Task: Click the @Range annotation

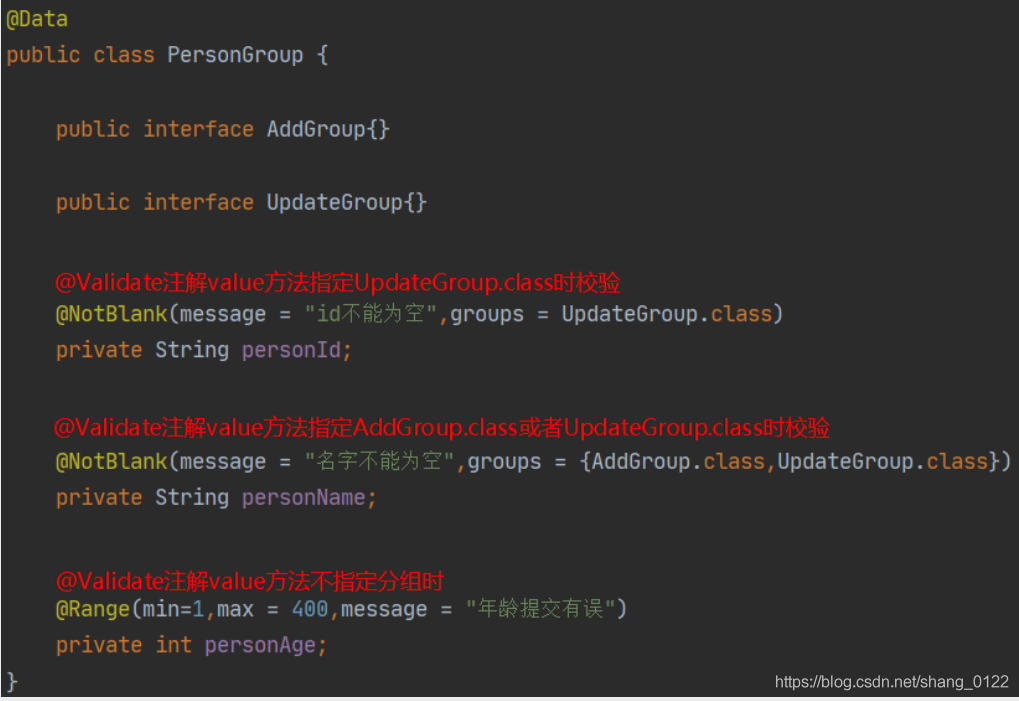Action: point(93,609)
